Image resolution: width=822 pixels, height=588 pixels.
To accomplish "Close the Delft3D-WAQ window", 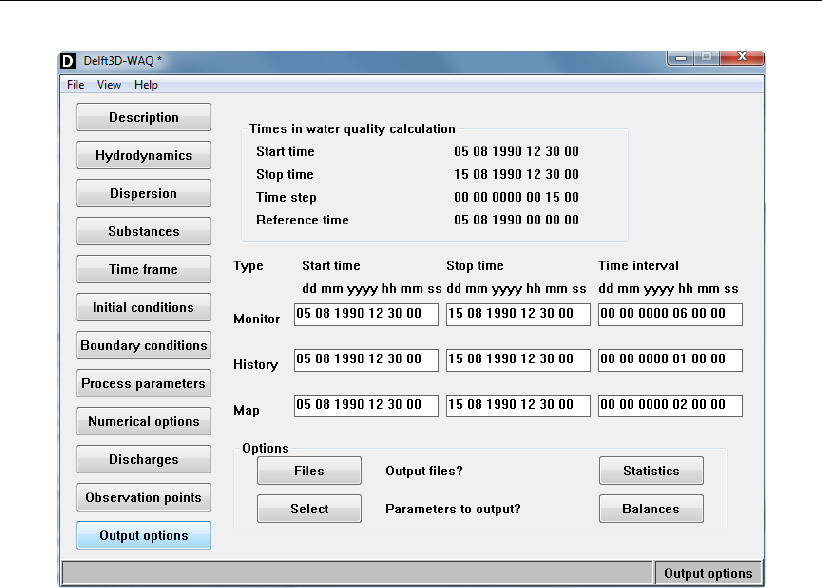I will [741, 57].
